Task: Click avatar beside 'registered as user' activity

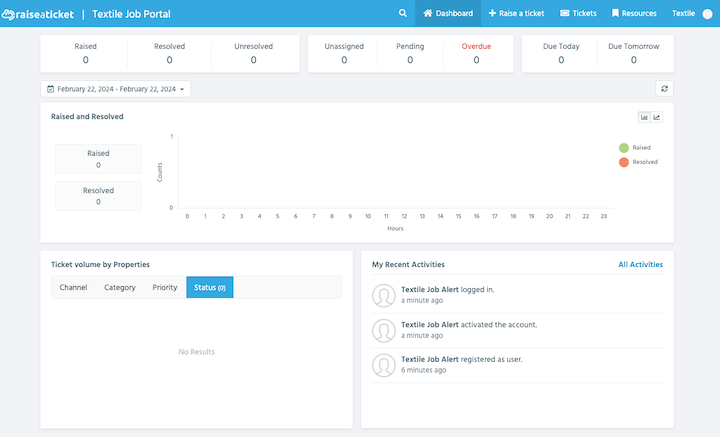Action: (x=384, y=365)
